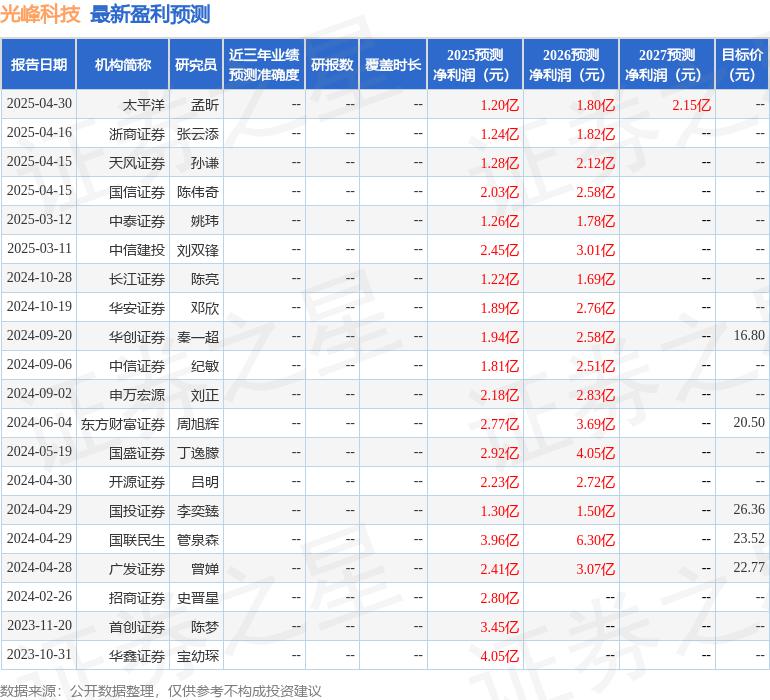This screenshot has height=700, width=770.
Task: Select the 近三年业绩预测准确度 column header
Action: point(264,65)
